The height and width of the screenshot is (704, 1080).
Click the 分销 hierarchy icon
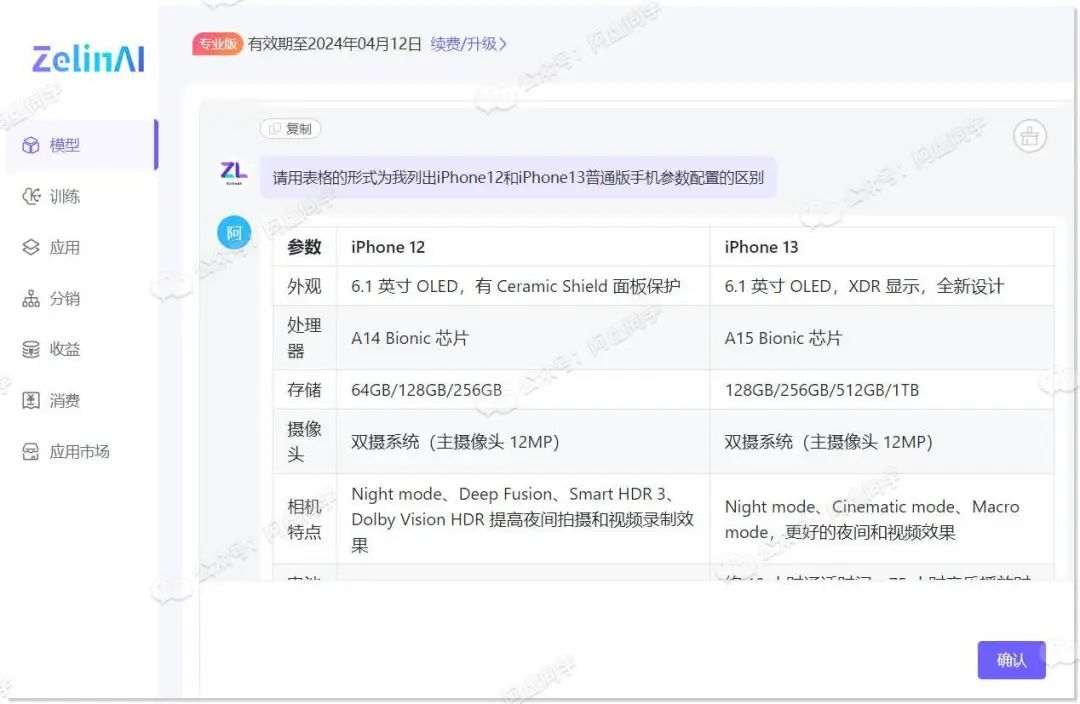coord(31,298)
